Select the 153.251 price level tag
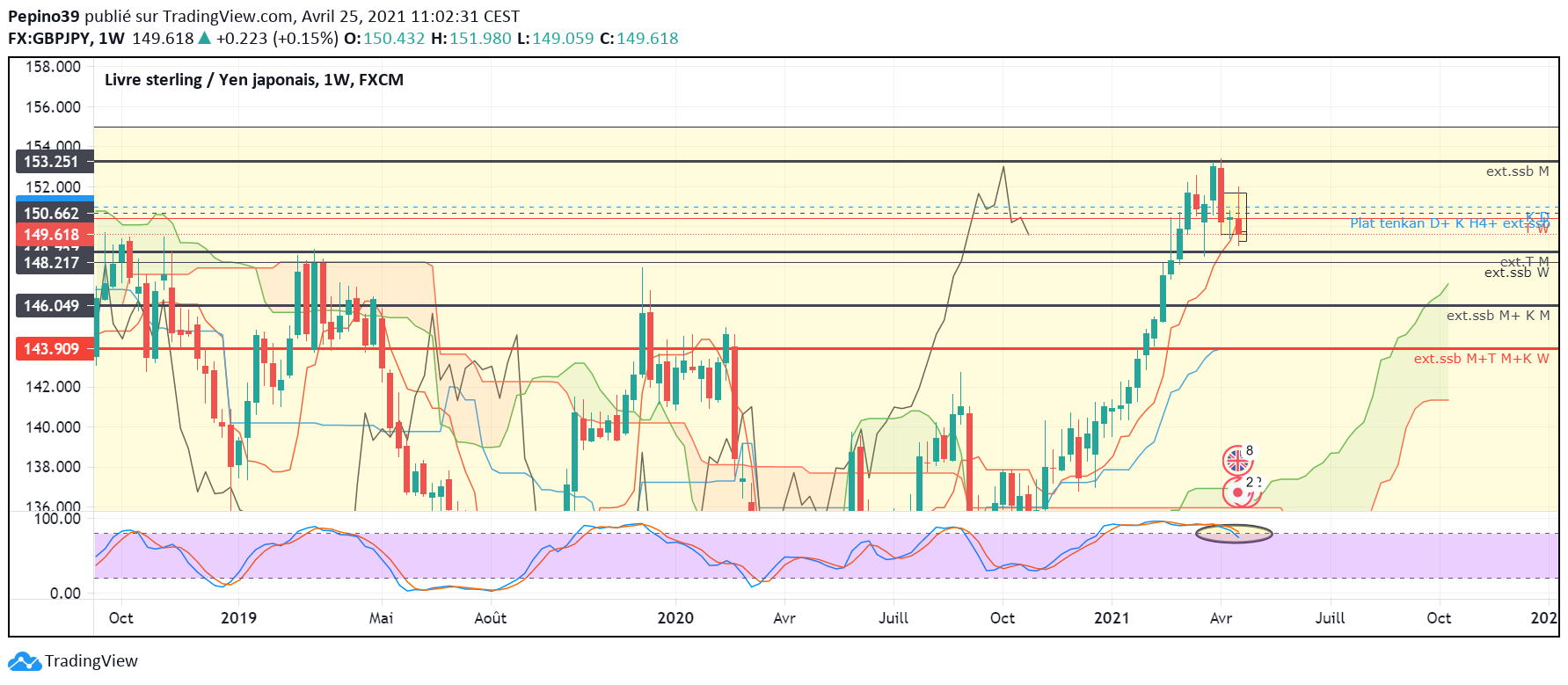Viewport: 1568px width, 685px height. coord(55,162)
